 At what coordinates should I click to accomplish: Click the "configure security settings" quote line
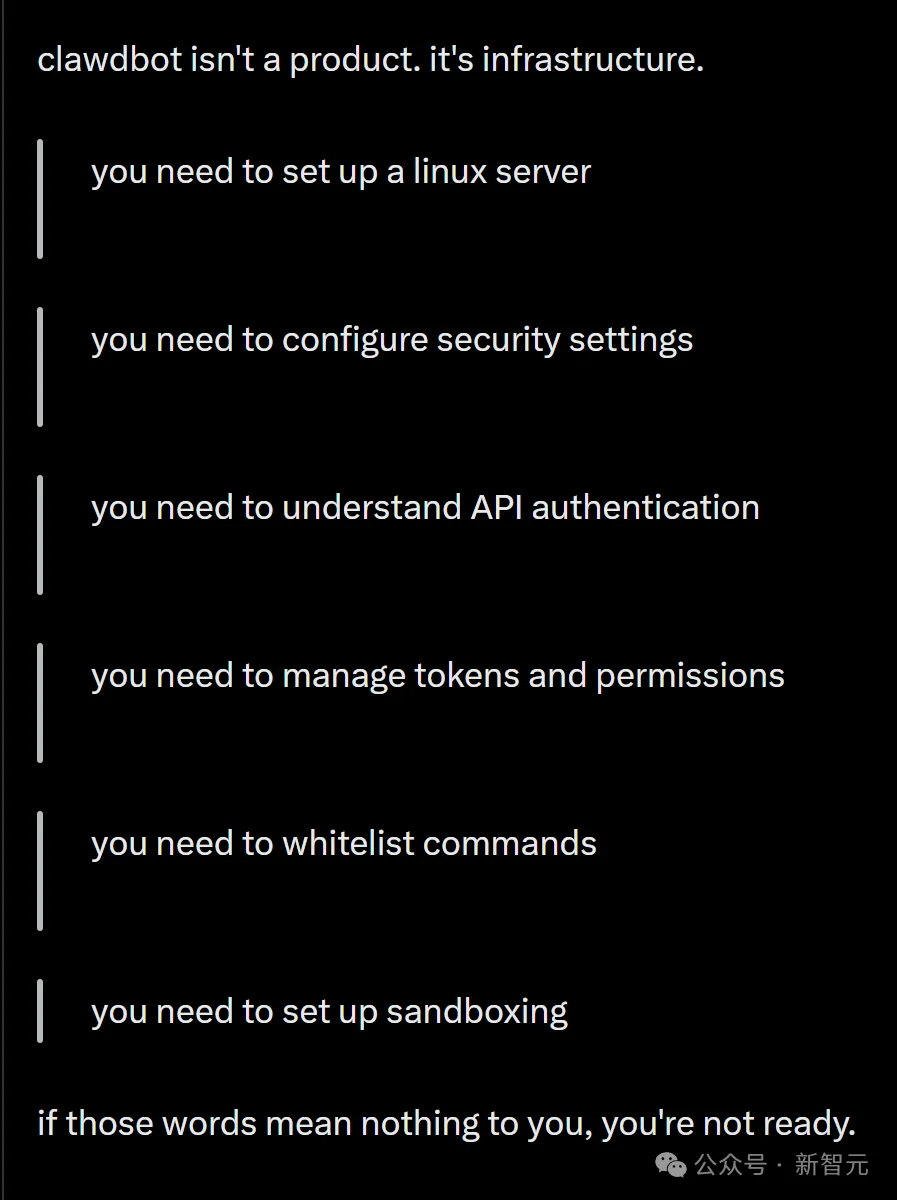(391, 340)
